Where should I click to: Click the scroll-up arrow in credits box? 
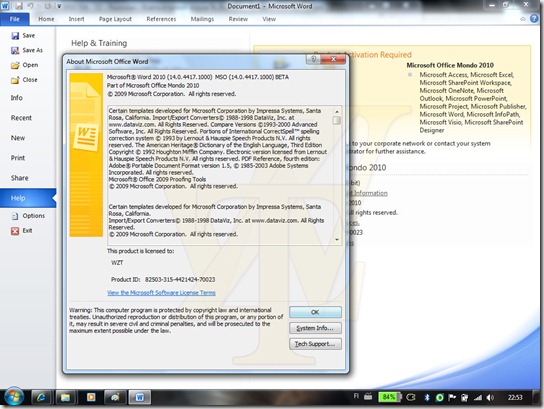(x=337, y=112)
